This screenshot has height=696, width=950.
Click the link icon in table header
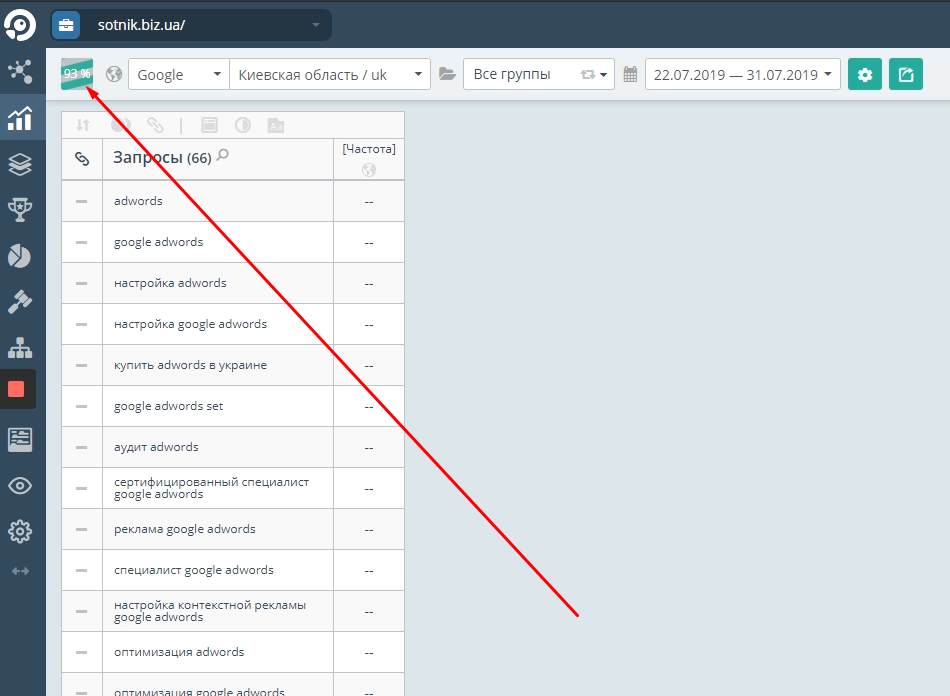click(x=82, y=159)
